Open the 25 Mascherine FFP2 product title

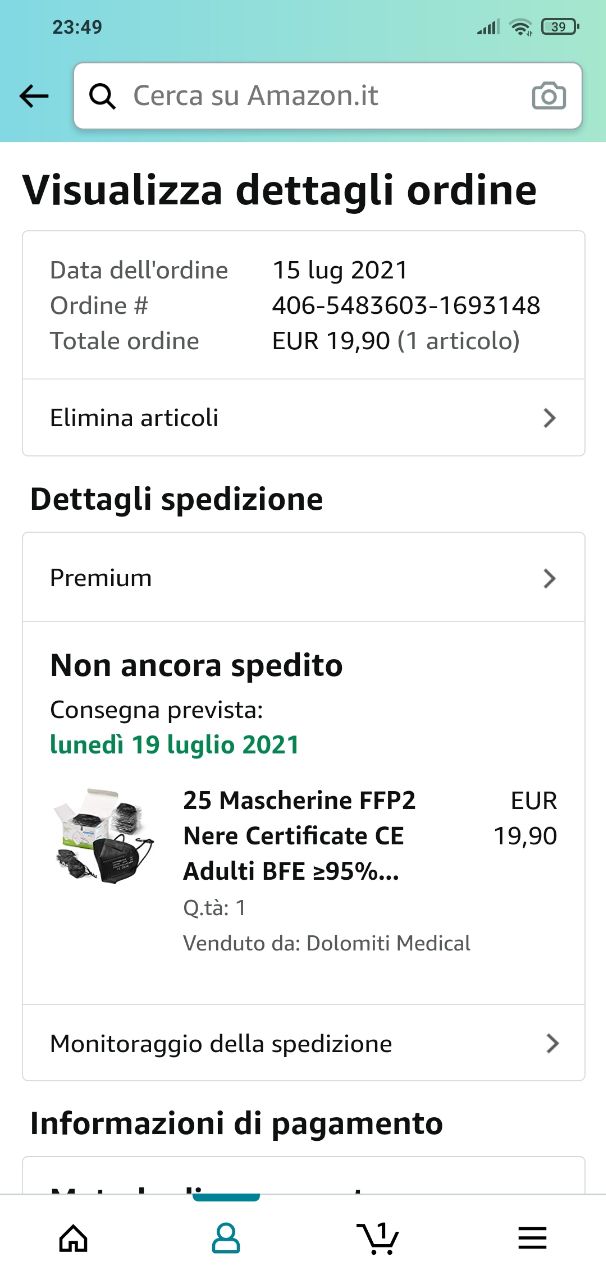coord(299,836)
